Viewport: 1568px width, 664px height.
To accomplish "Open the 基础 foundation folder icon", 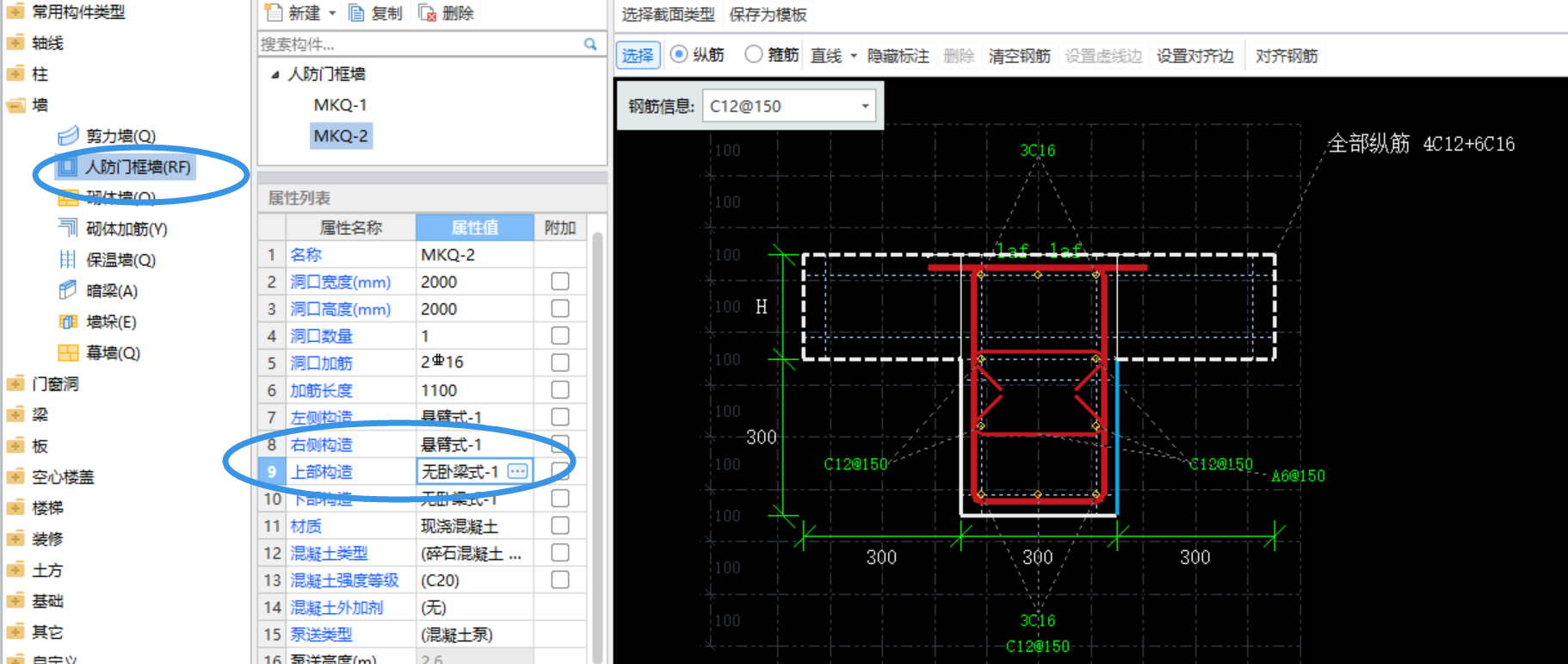I will coord(15,601).
